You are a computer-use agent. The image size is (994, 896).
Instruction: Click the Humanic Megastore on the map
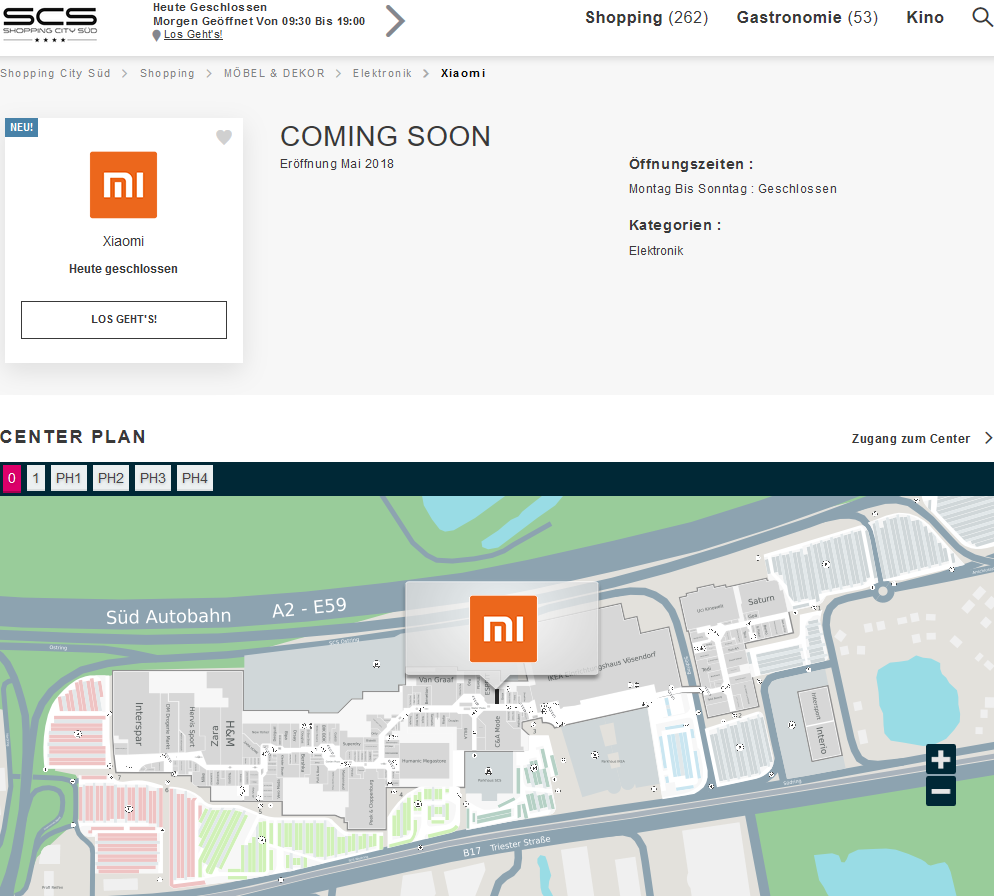click(424, 761)
